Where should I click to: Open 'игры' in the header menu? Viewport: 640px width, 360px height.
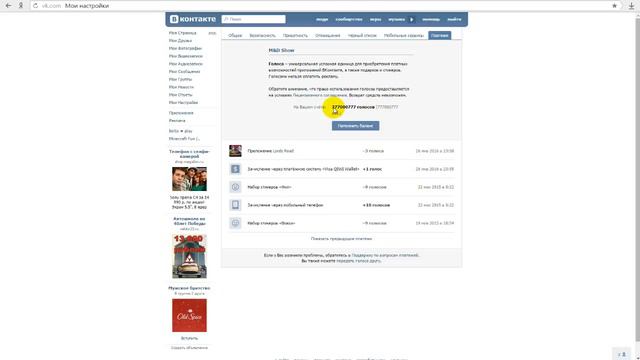tap(376, 19)
